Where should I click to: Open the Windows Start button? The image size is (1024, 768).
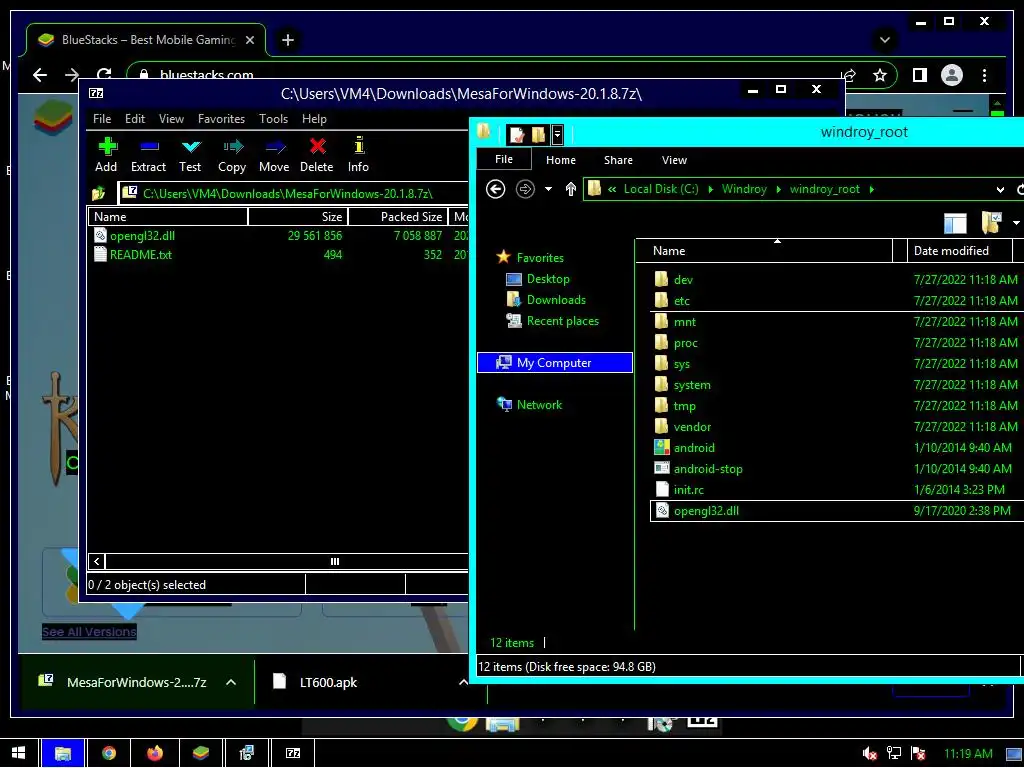click(18, 753)
